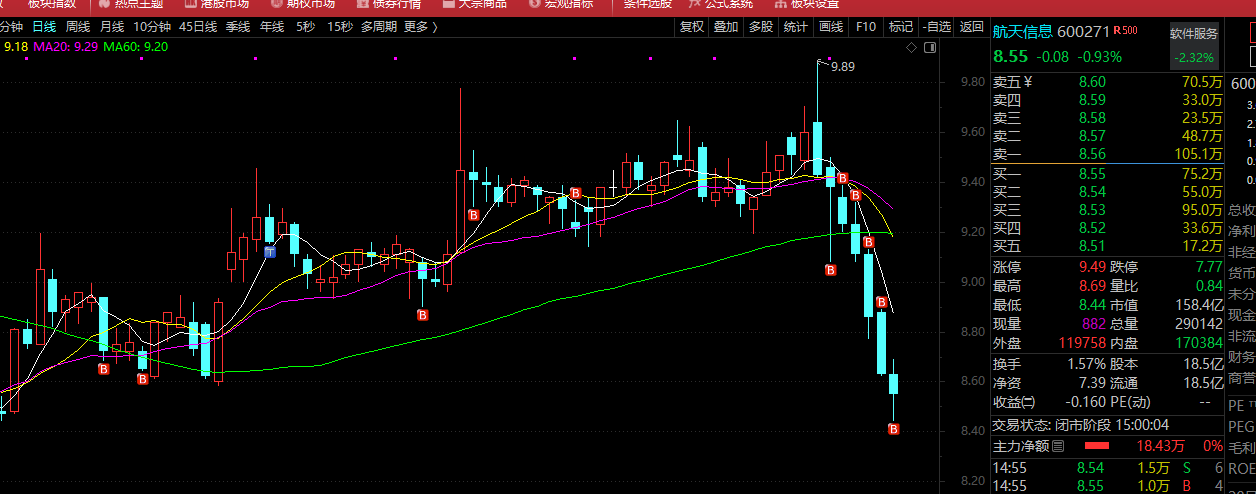Open the 大宗商品 menu

click(482, 3)
